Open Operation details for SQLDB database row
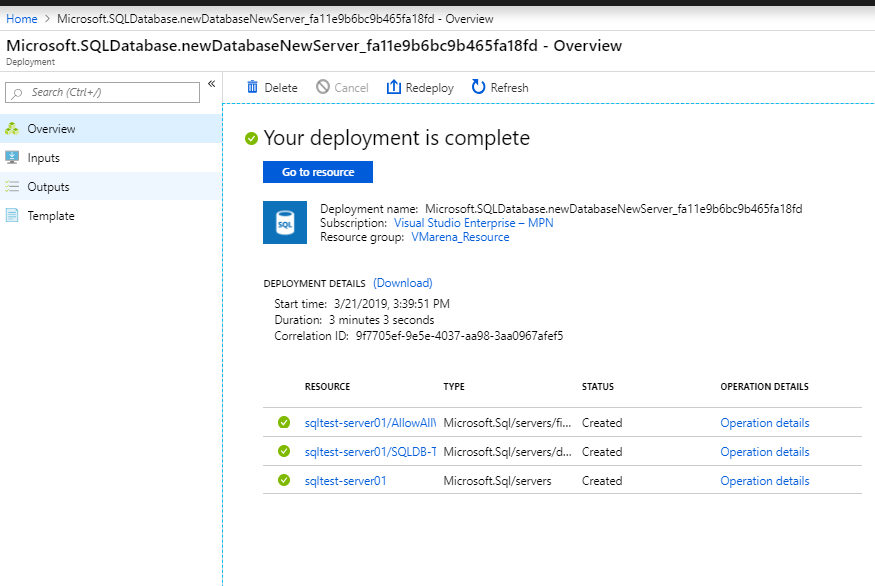The width and height of the screenshot is (875, 586). (765, 452)
